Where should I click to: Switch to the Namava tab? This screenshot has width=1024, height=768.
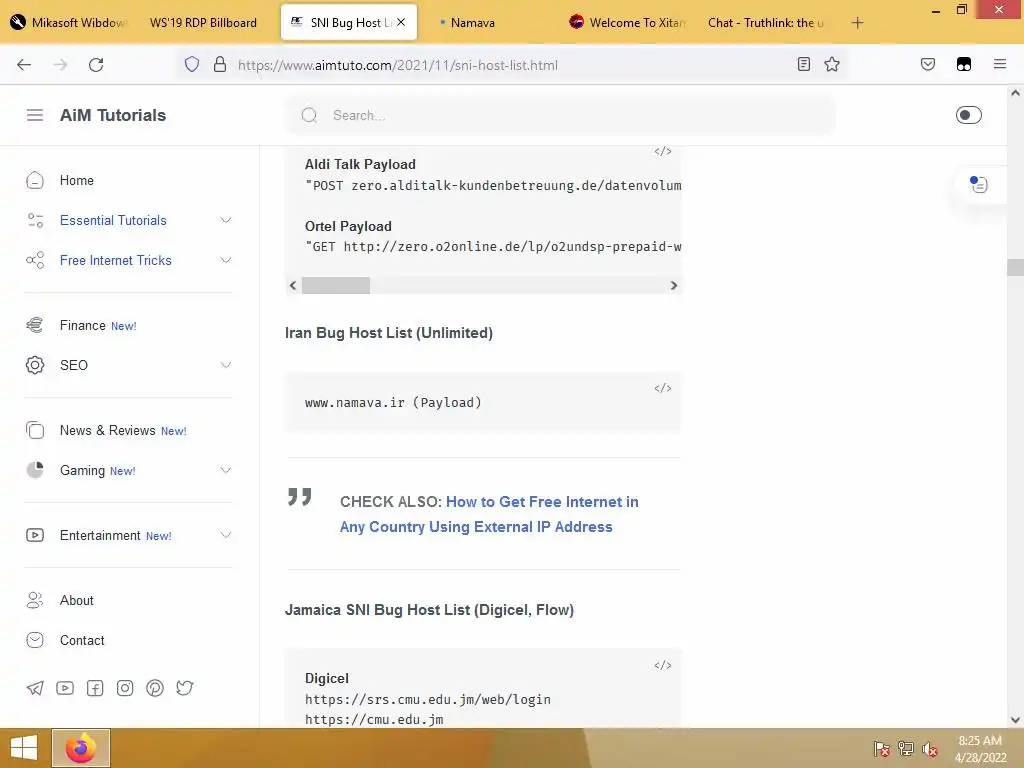472,22
